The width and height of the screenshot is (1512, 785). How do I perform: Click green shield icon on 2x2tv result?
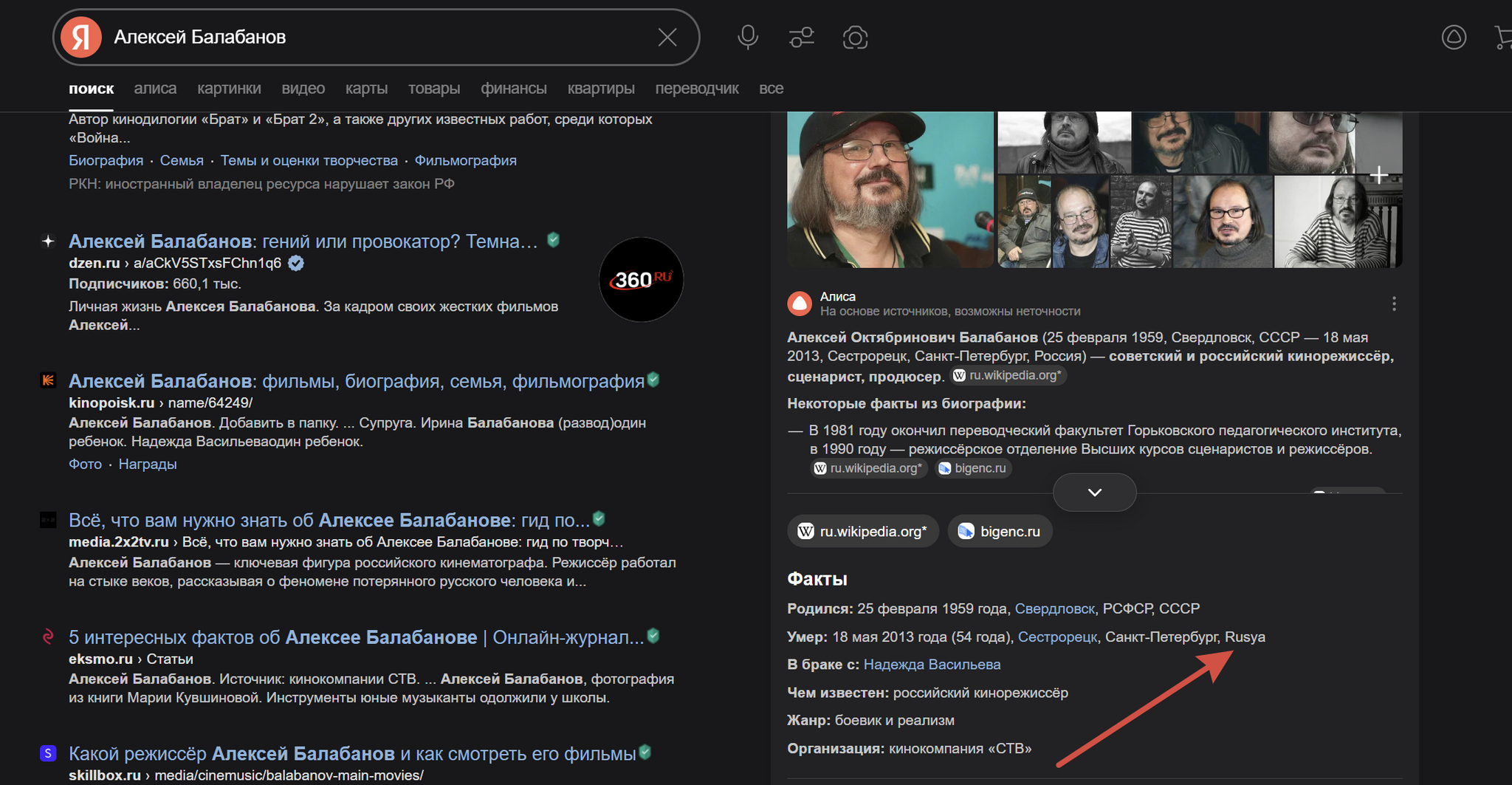point(599,518)
